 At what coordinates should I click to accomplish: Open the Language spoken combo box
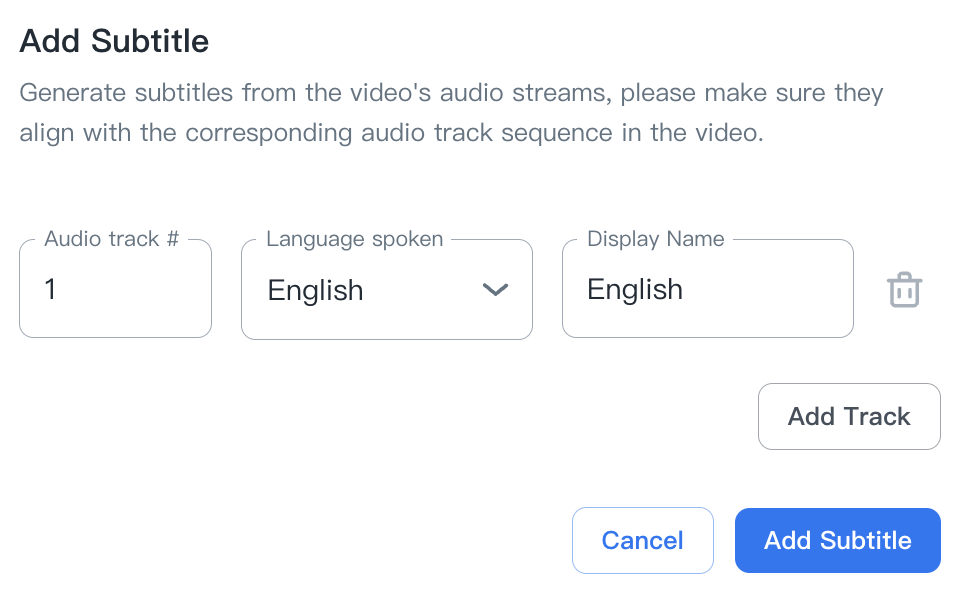[x=386, y=290]
